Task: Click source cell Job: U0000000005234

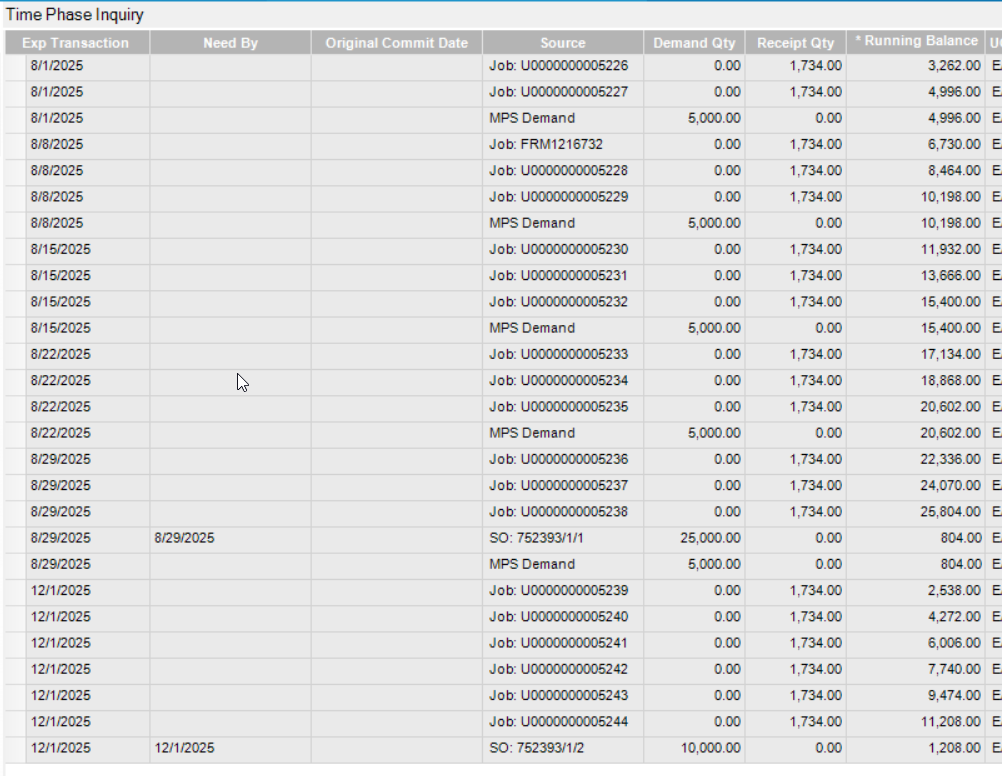Action: pos(563,380)
